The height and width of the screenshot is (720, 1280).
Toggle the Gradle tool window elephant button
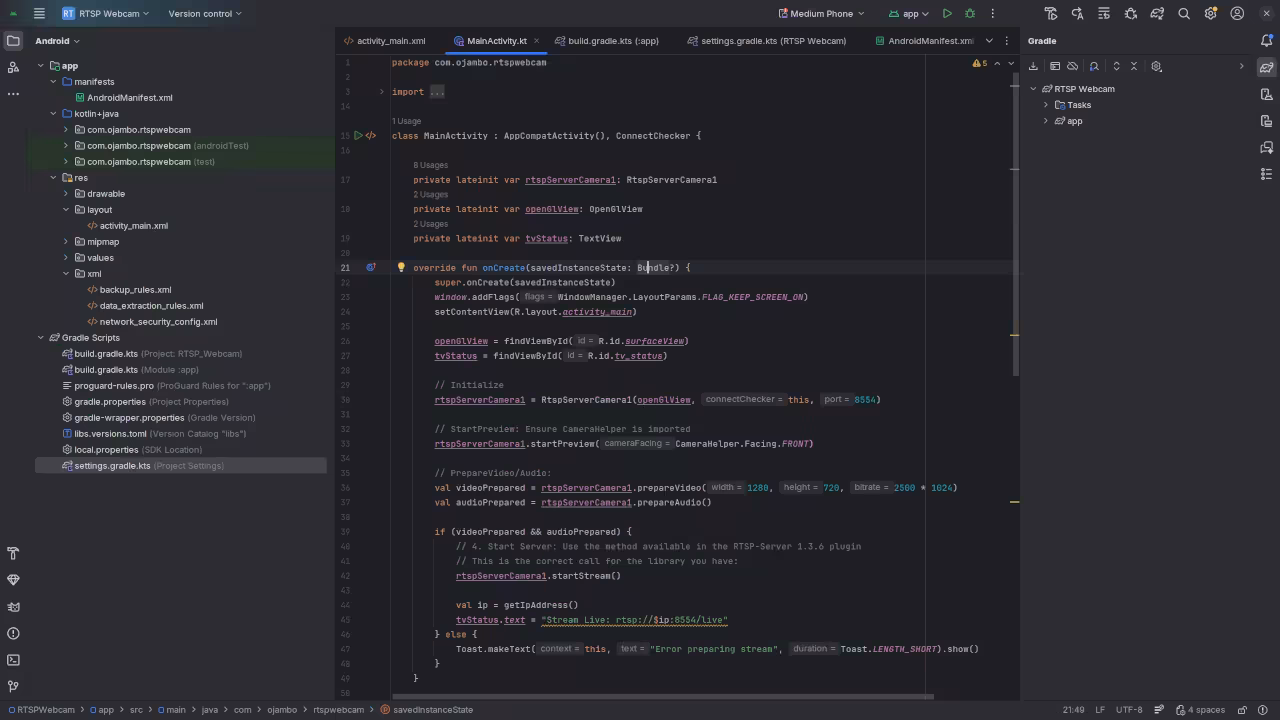point(1266,68)
